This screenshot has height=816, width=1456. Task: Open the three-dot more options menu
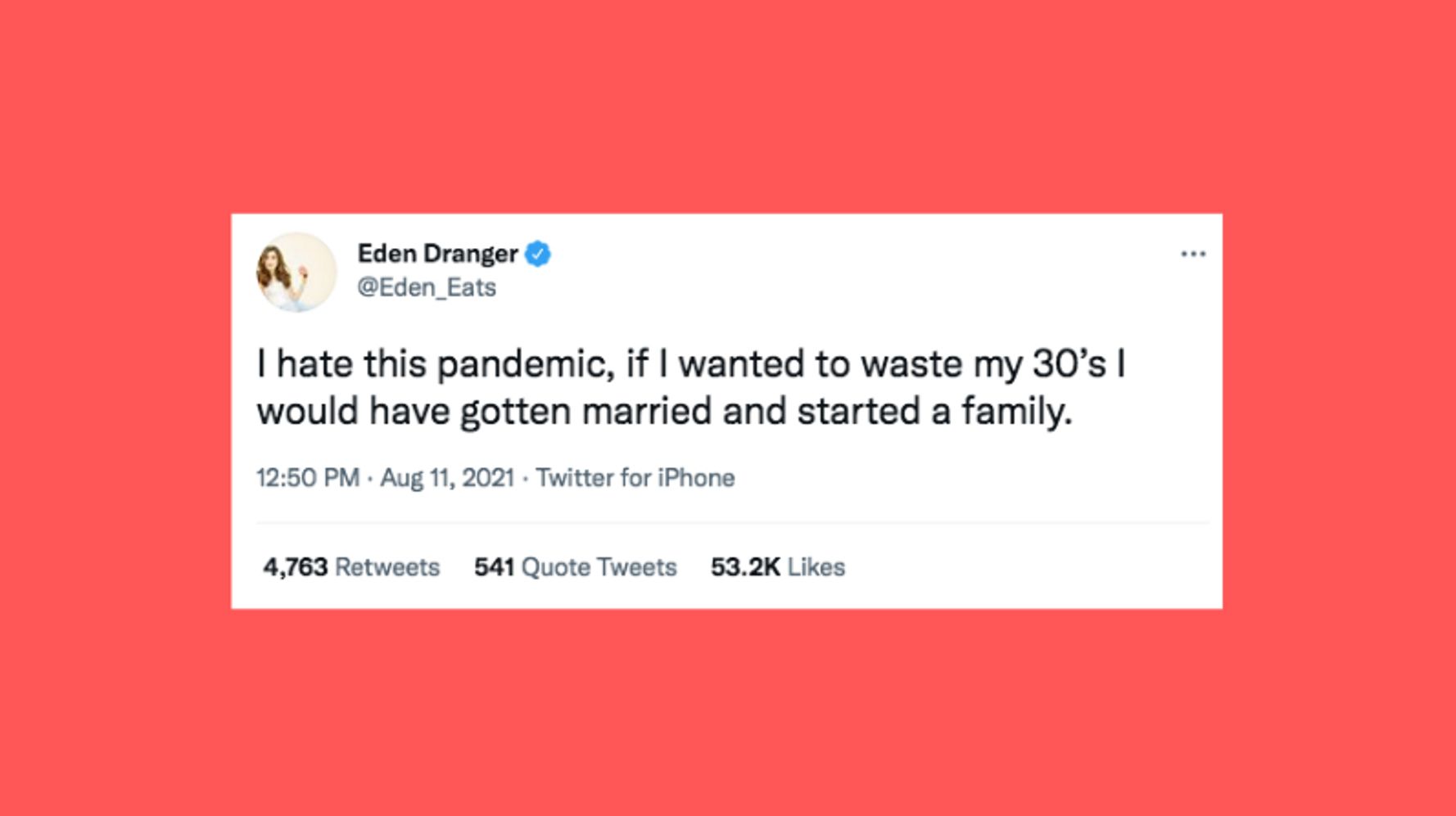point(1193,255)
